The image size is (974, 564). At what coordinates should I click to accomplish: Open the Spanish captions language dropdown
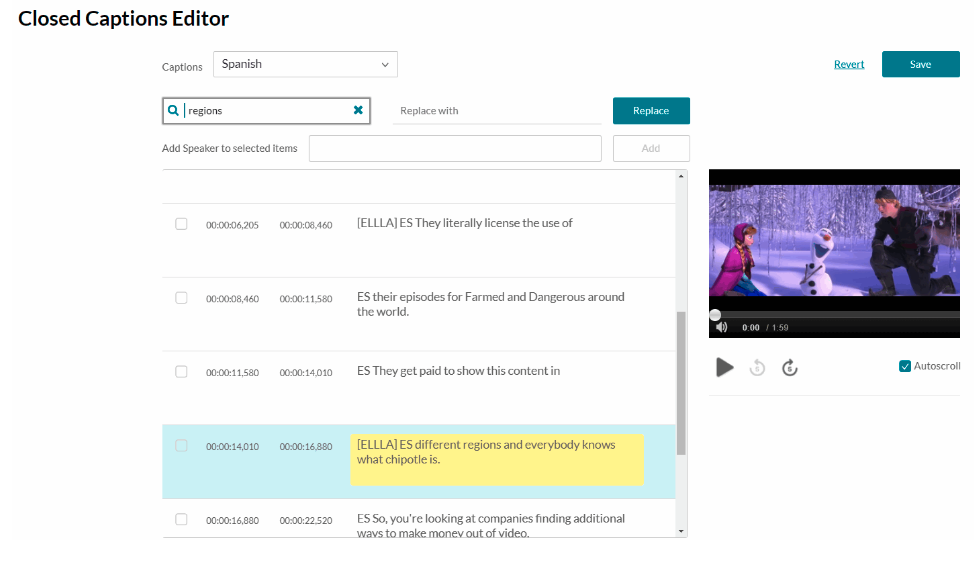pos(305,64)
